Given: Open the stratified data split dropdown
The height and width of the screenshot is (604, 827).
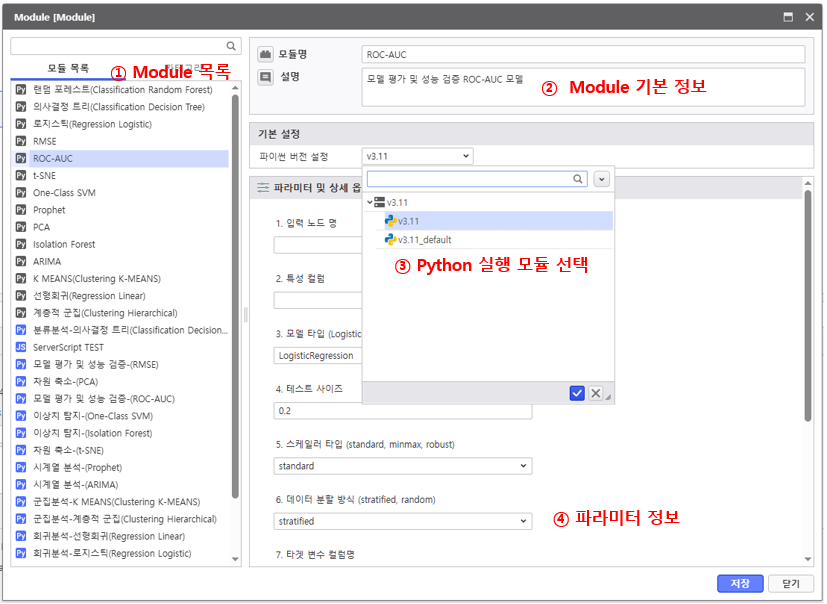Looking at the screenshot, I should point(402,521).
